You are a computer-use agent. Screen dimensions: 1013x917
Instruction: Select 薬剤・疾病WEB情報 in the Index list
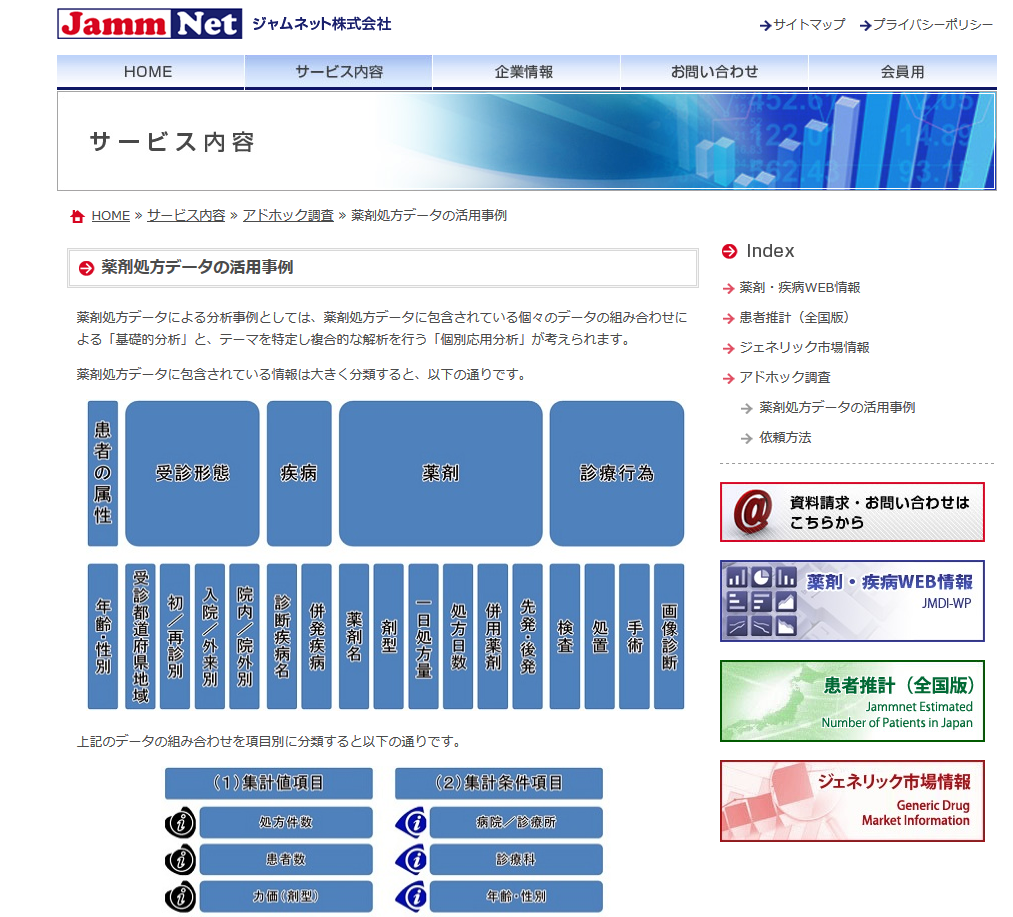[x=799, y=288]
